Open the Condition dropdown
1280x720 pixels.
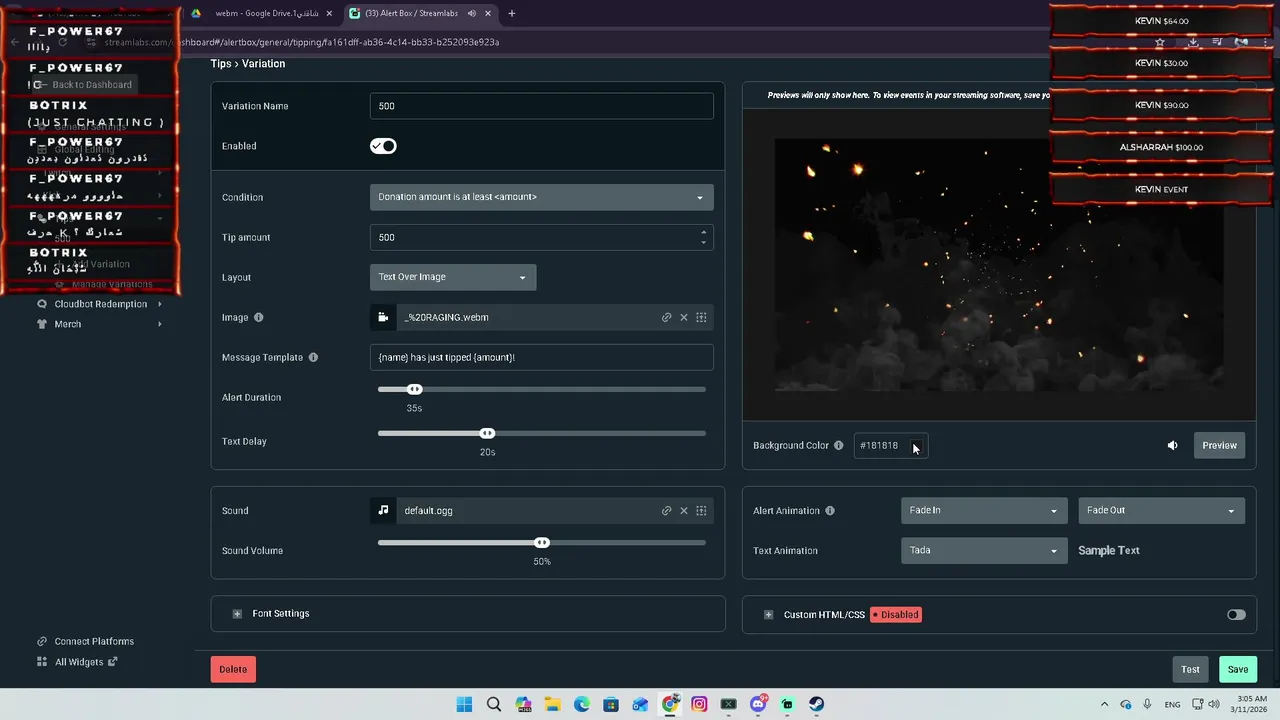[541, 197]
